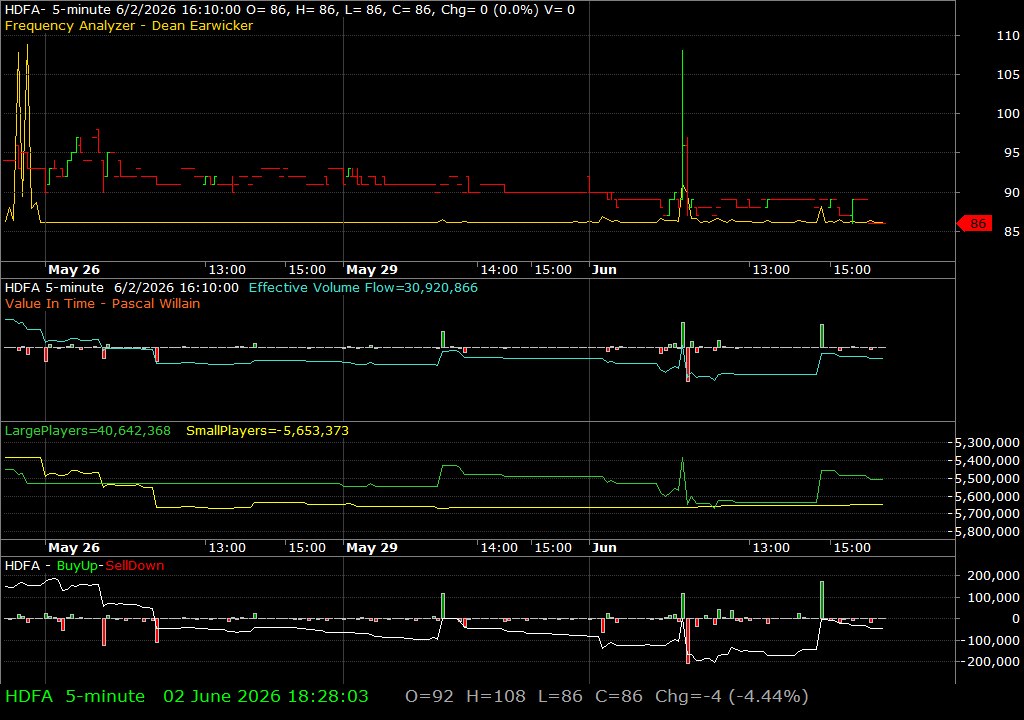
Task: Click the 110 price axis label
Action: point(1008,36)
